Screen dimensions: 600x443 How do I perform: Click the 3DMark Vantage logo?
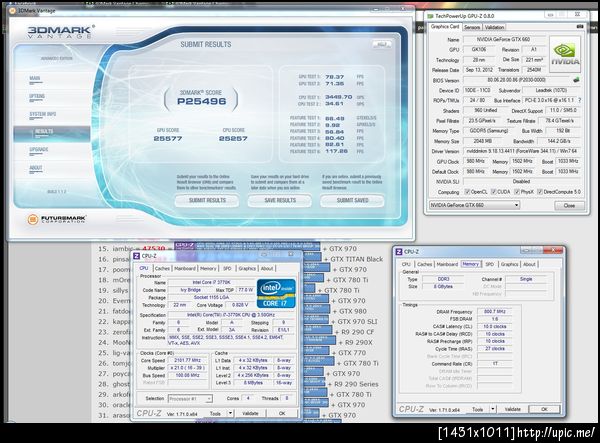(60, 32)
